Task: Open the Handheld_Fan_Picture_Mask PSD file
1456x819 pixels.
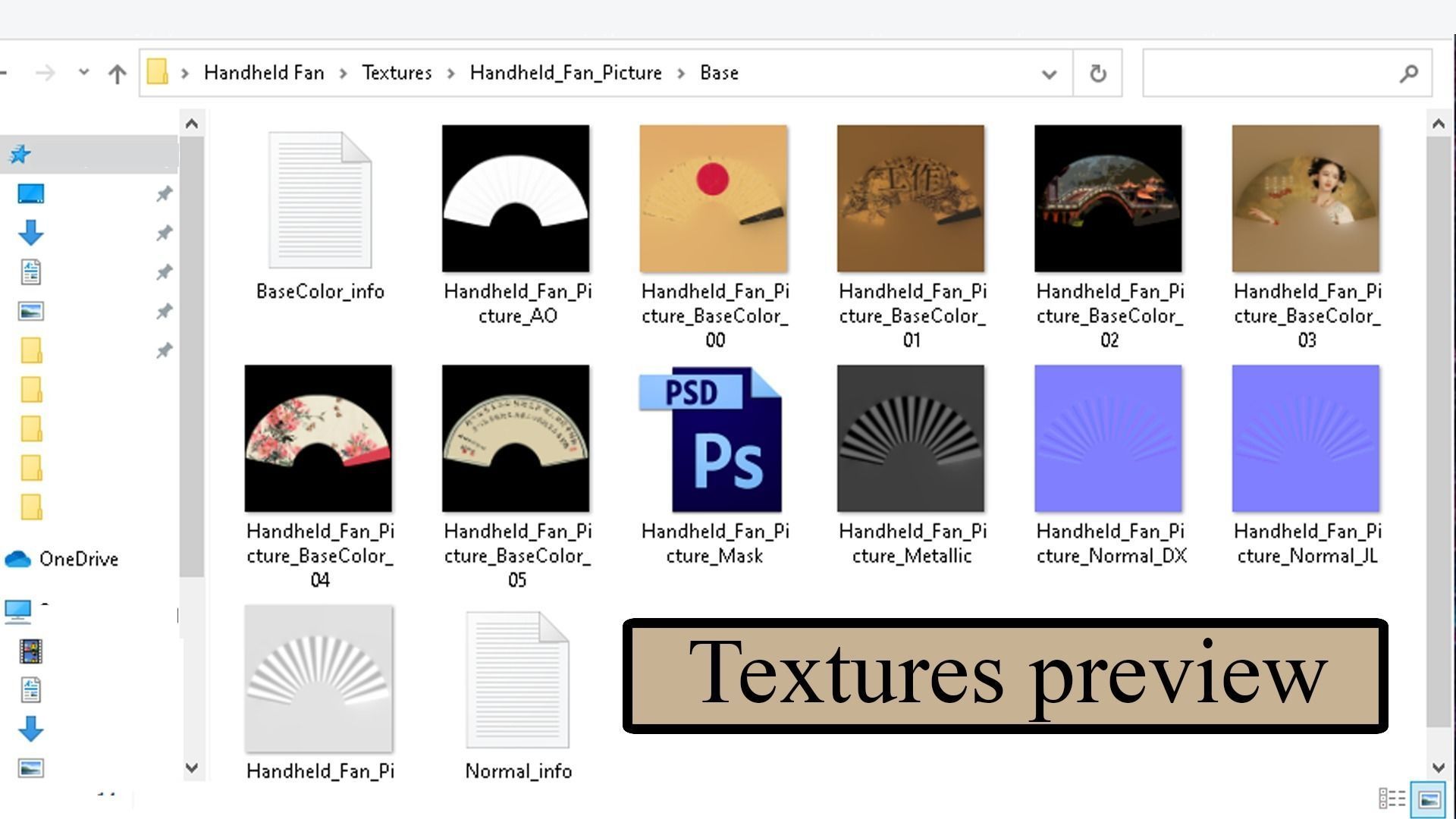Action: (714, 438)
